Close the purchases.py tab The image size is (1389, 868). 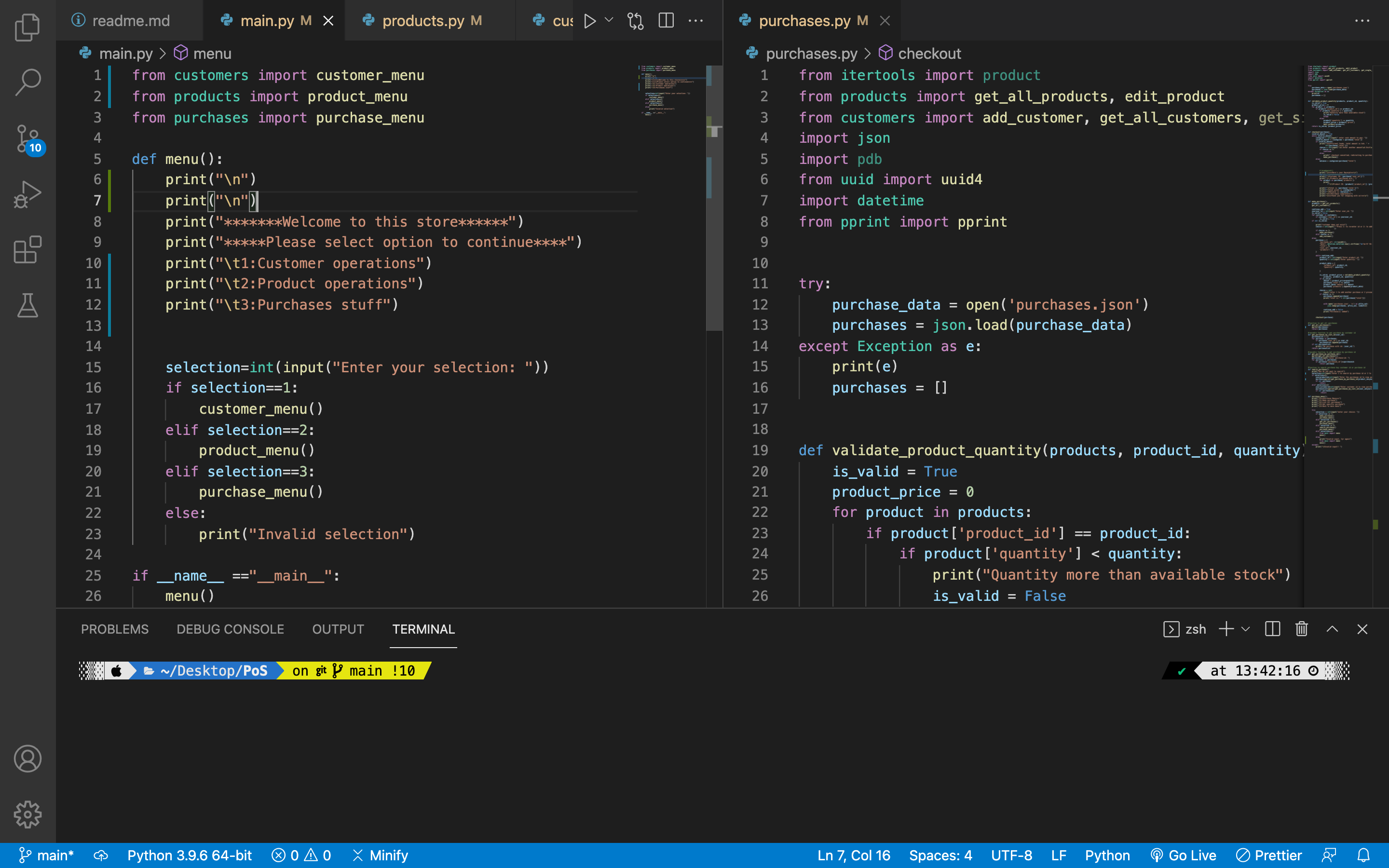click(885, 21)
